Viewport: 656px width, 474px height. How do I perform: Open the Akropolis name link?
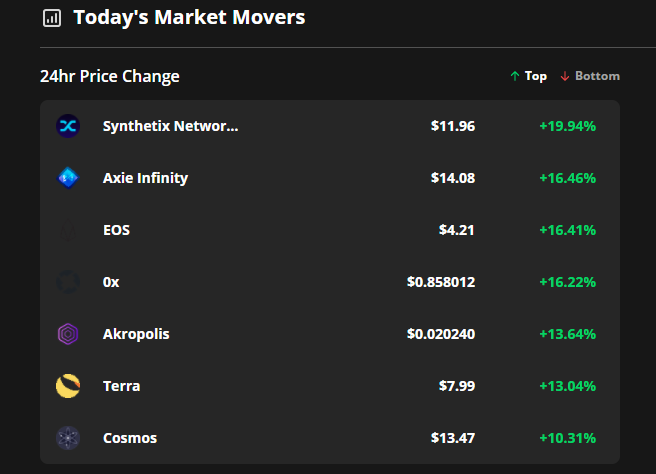(x=136, y=334)
